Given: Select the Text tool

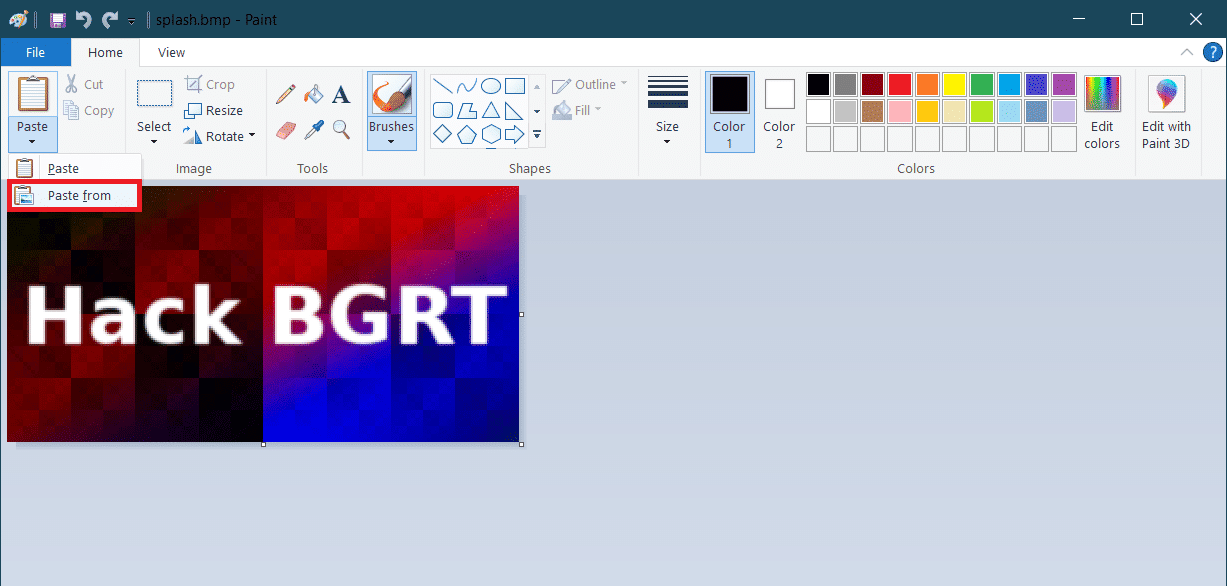Looking at the screenshot, I should [341, 93].
